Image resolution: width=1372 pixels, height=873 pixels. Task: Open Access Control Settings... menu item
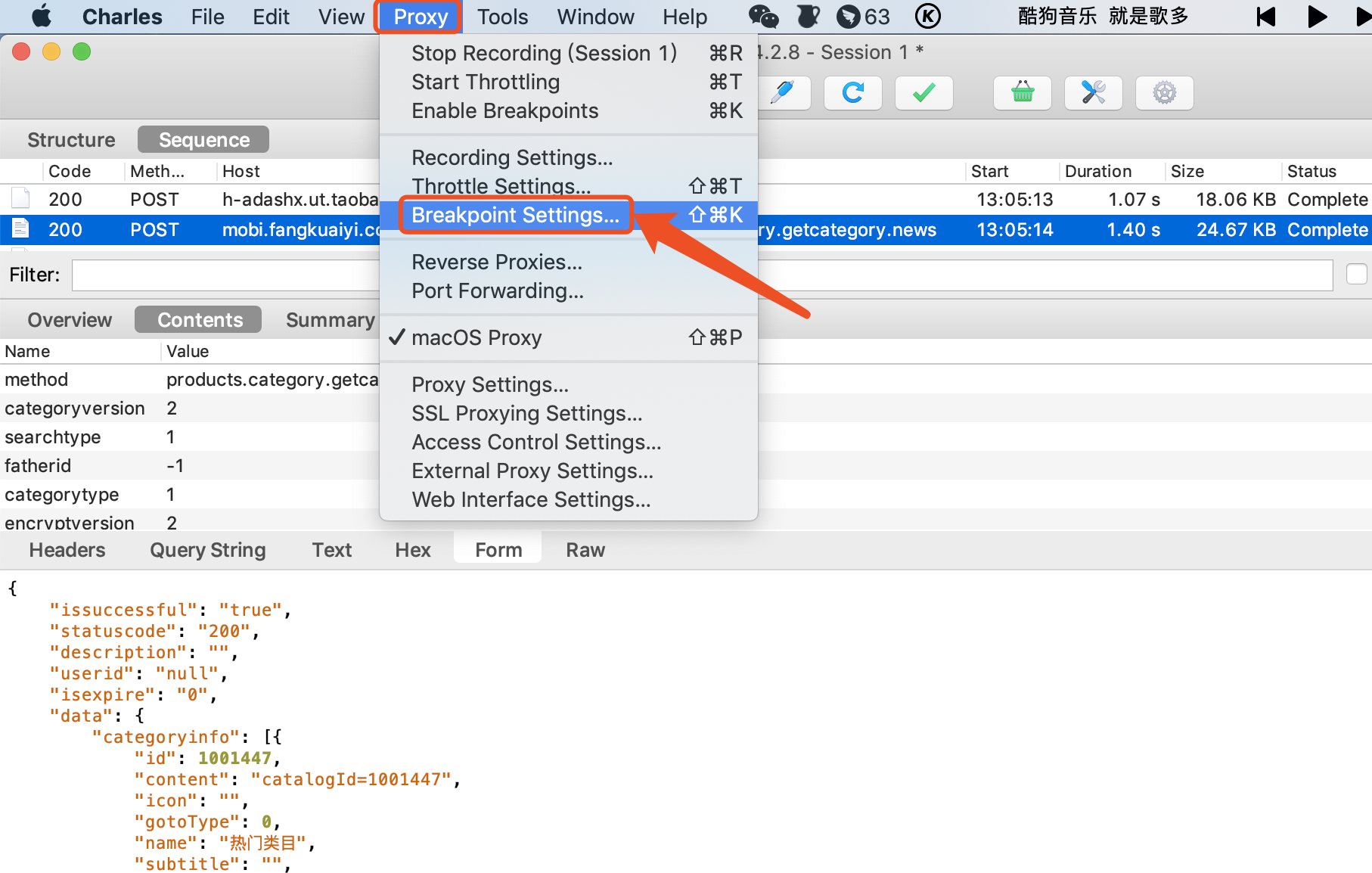point(569,442)
